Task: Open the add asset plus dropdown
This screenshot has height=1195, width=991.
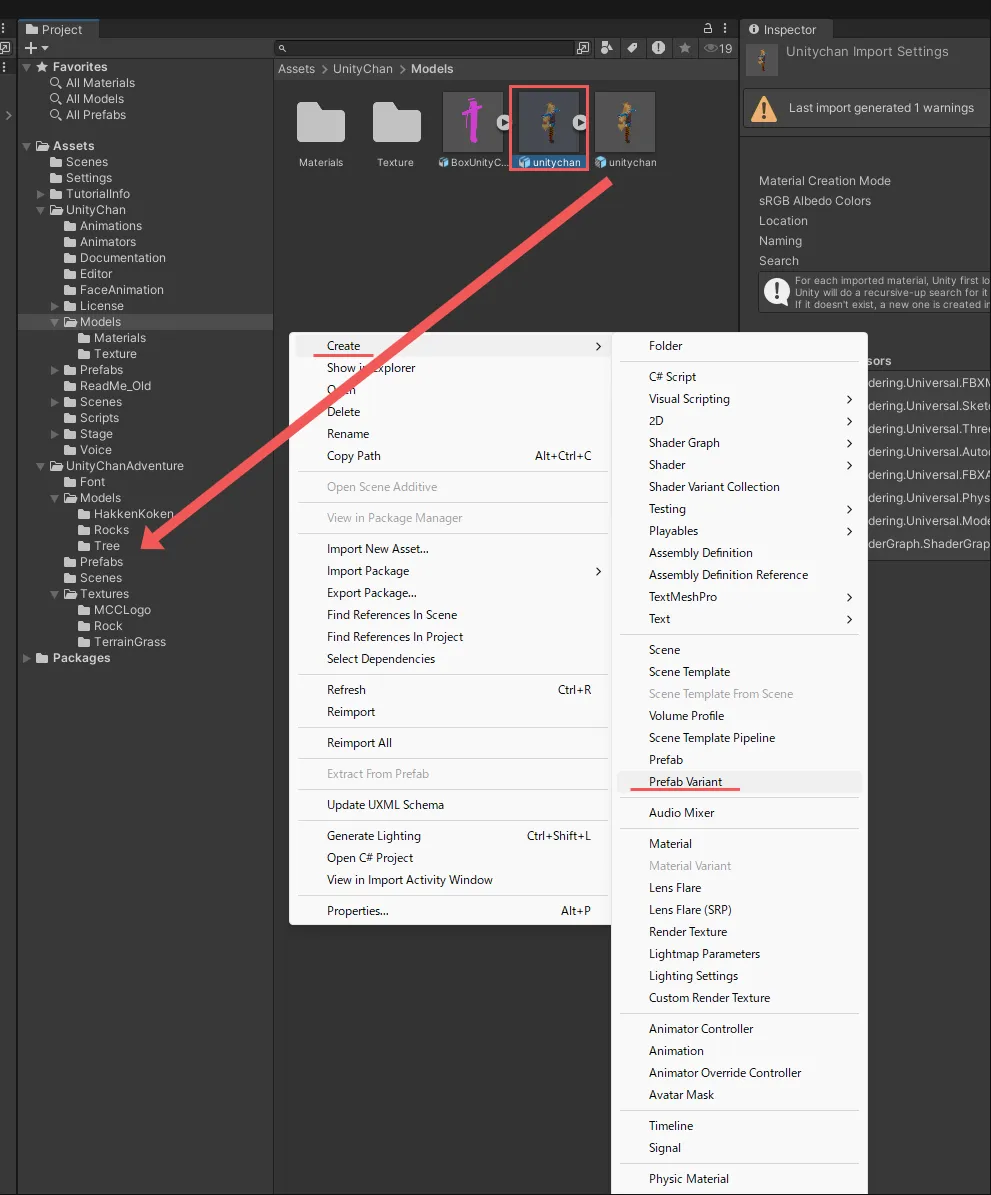Action: coord(36,48)
